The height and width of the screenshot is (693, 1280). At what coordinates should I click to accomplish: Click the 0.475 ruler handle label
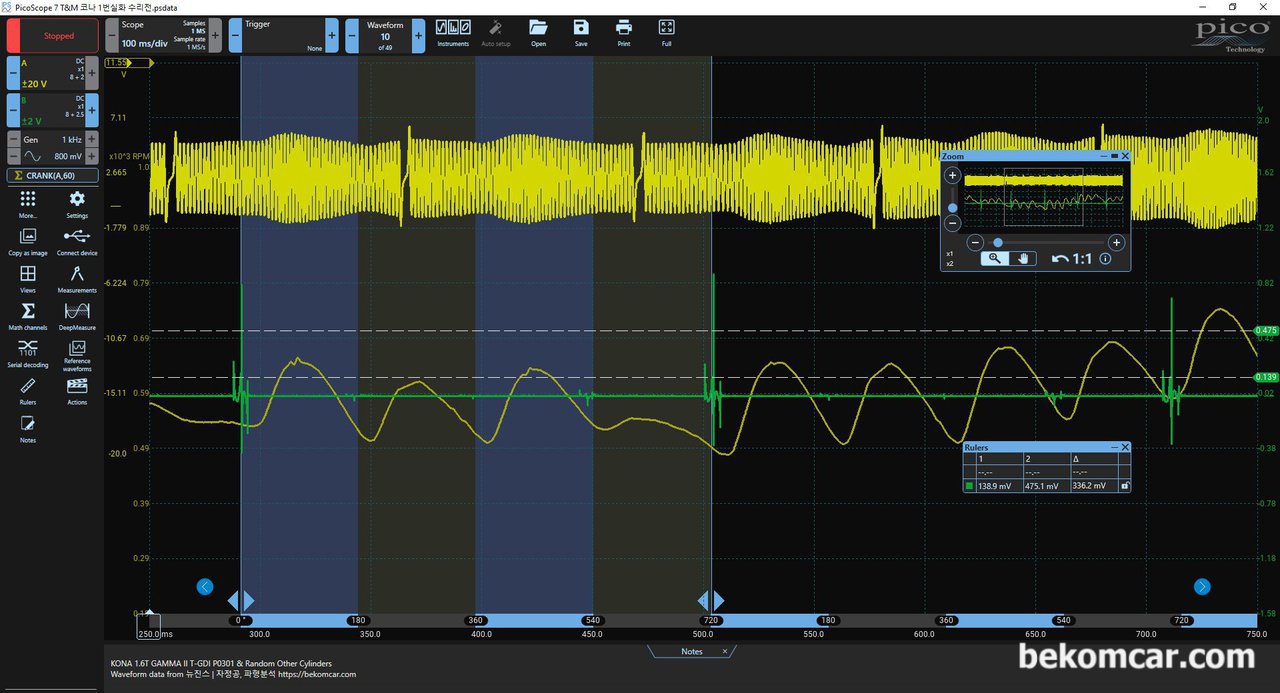pos(1266,330)
